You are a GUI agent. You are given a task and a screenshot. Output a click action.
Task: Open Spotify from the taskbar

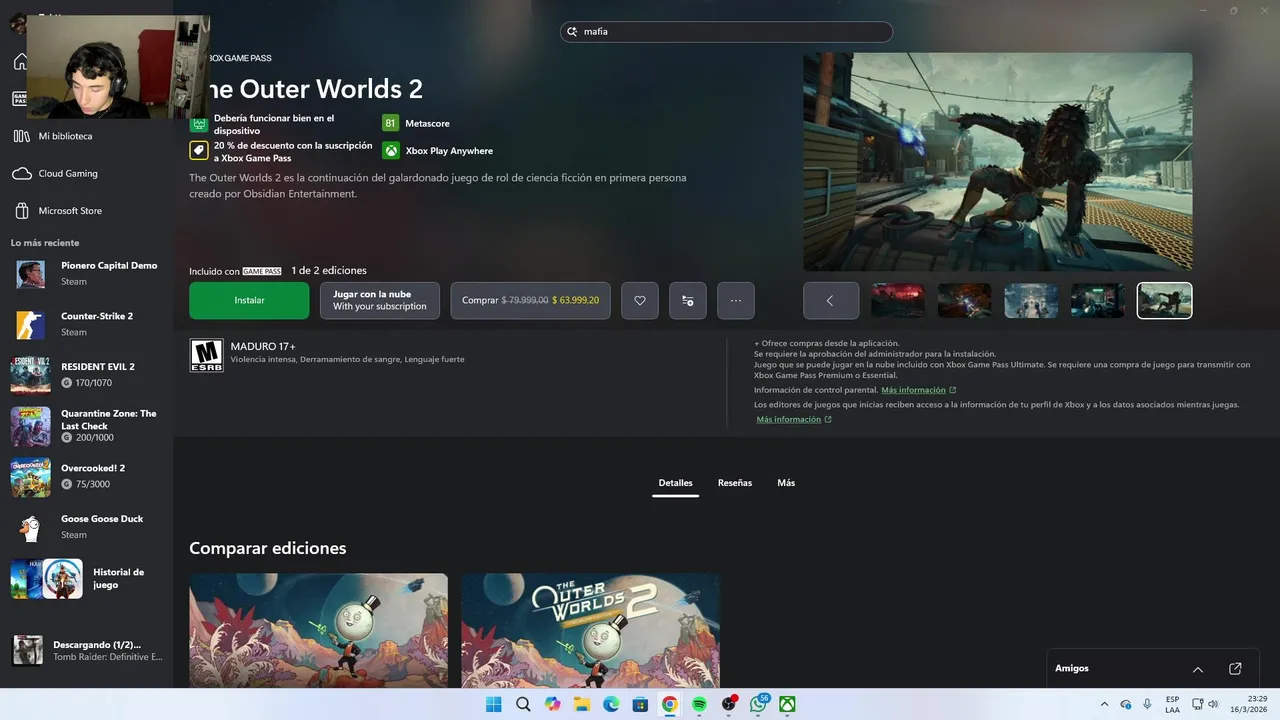pyautogui.click(x=699, y=704)
